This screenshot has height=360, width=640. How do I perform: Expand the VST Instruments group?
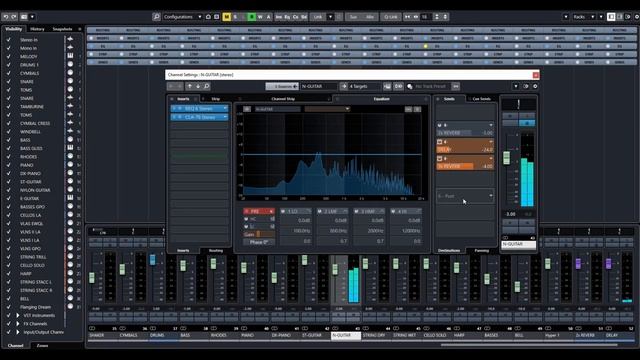[x=18, y=315]
